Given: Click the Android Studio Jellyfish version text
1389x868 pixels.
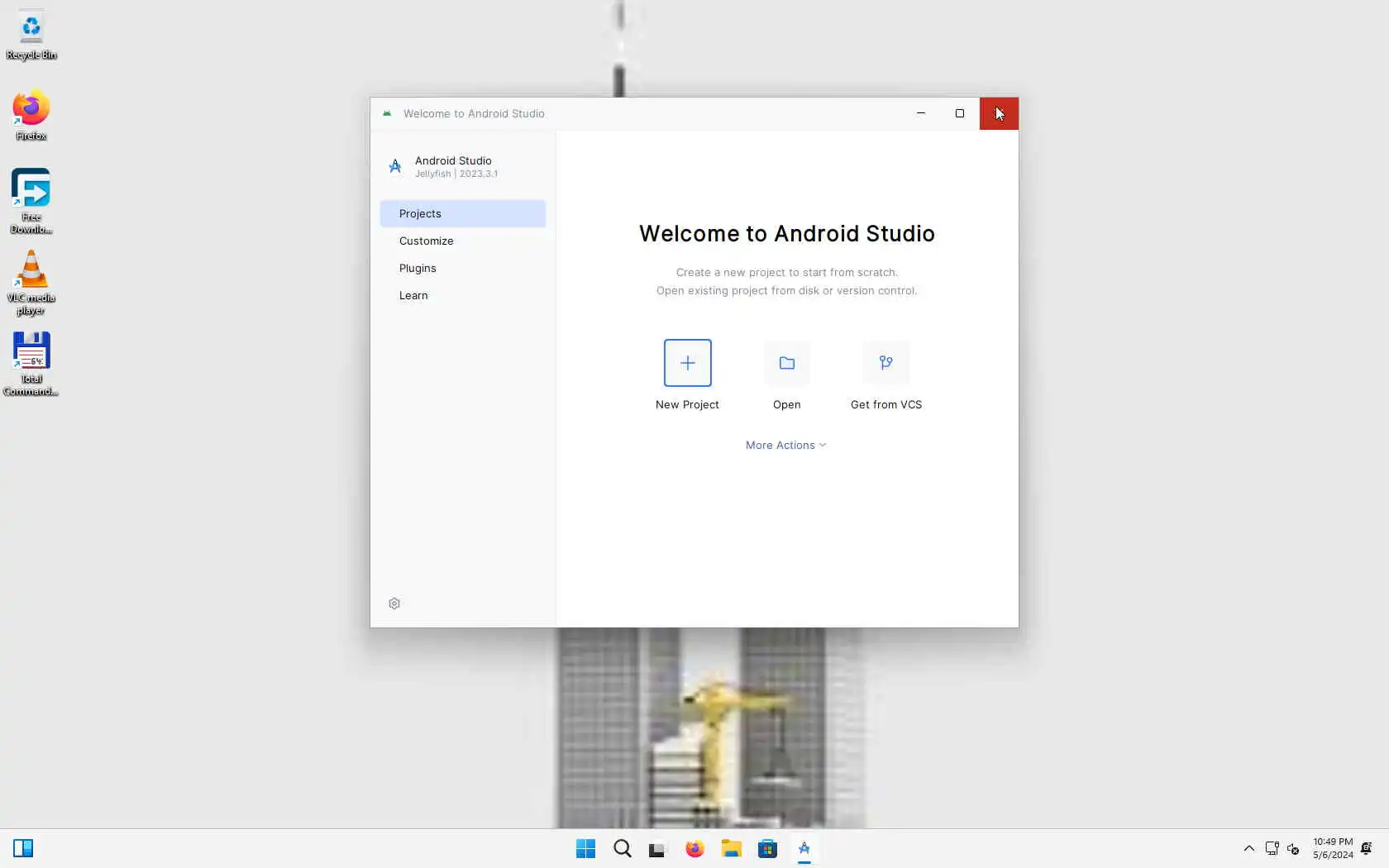Looking at the screenshot, I should [456, 174].
